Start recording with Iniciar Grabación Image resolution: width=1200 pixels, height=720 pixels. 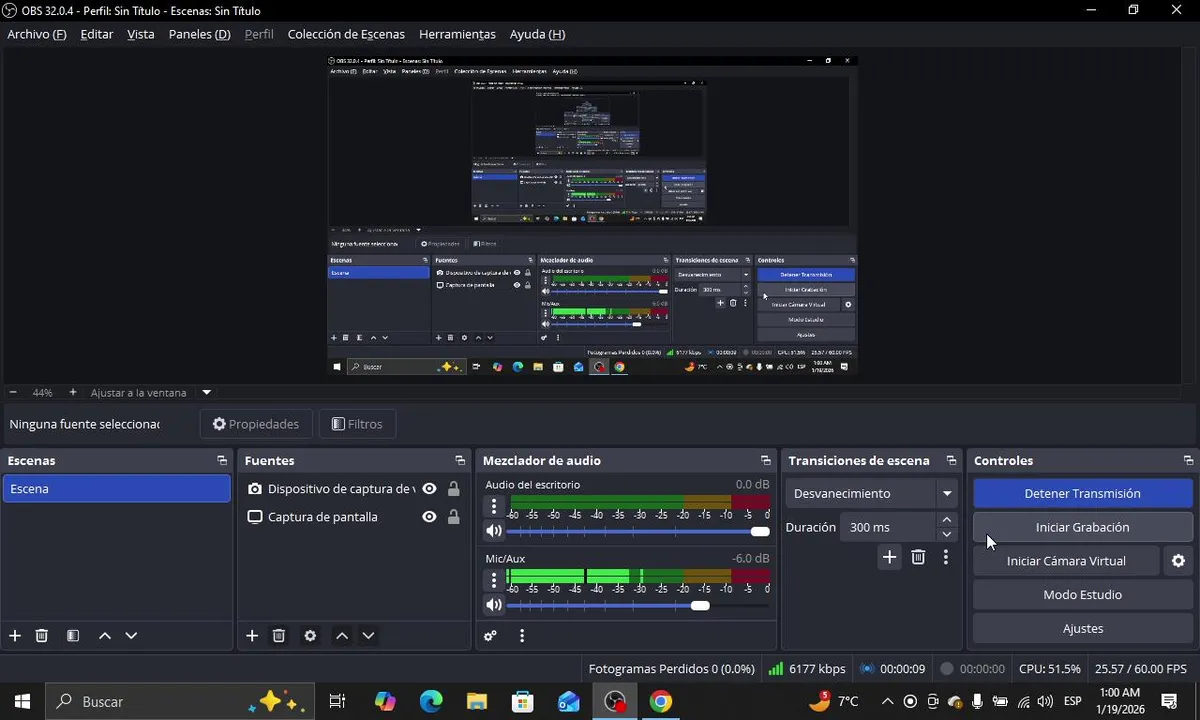pos(1082,527)
